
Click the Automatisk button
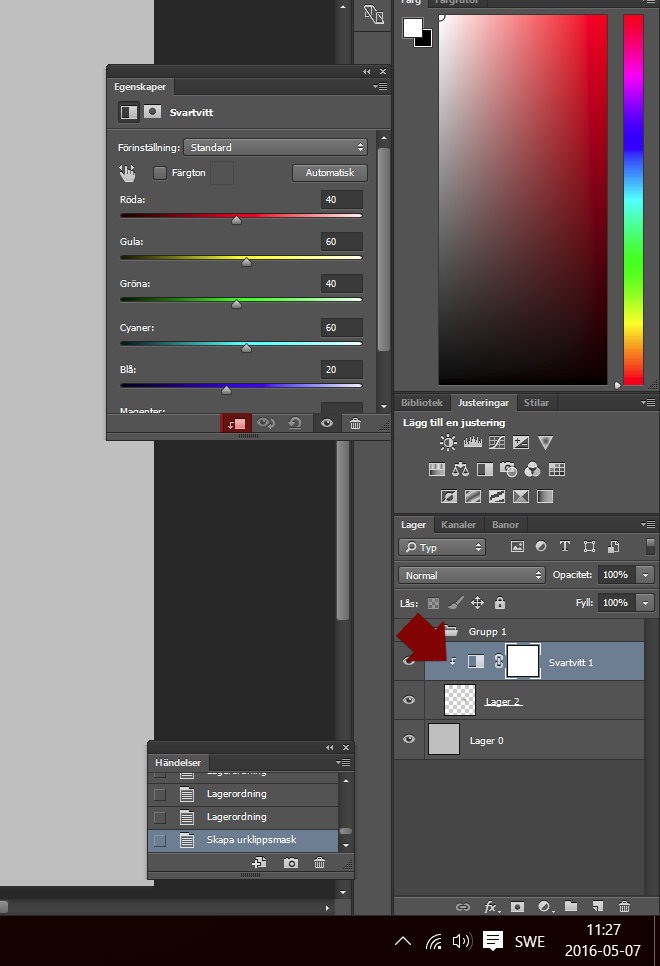pyautogui.click(x=330, y=172)
